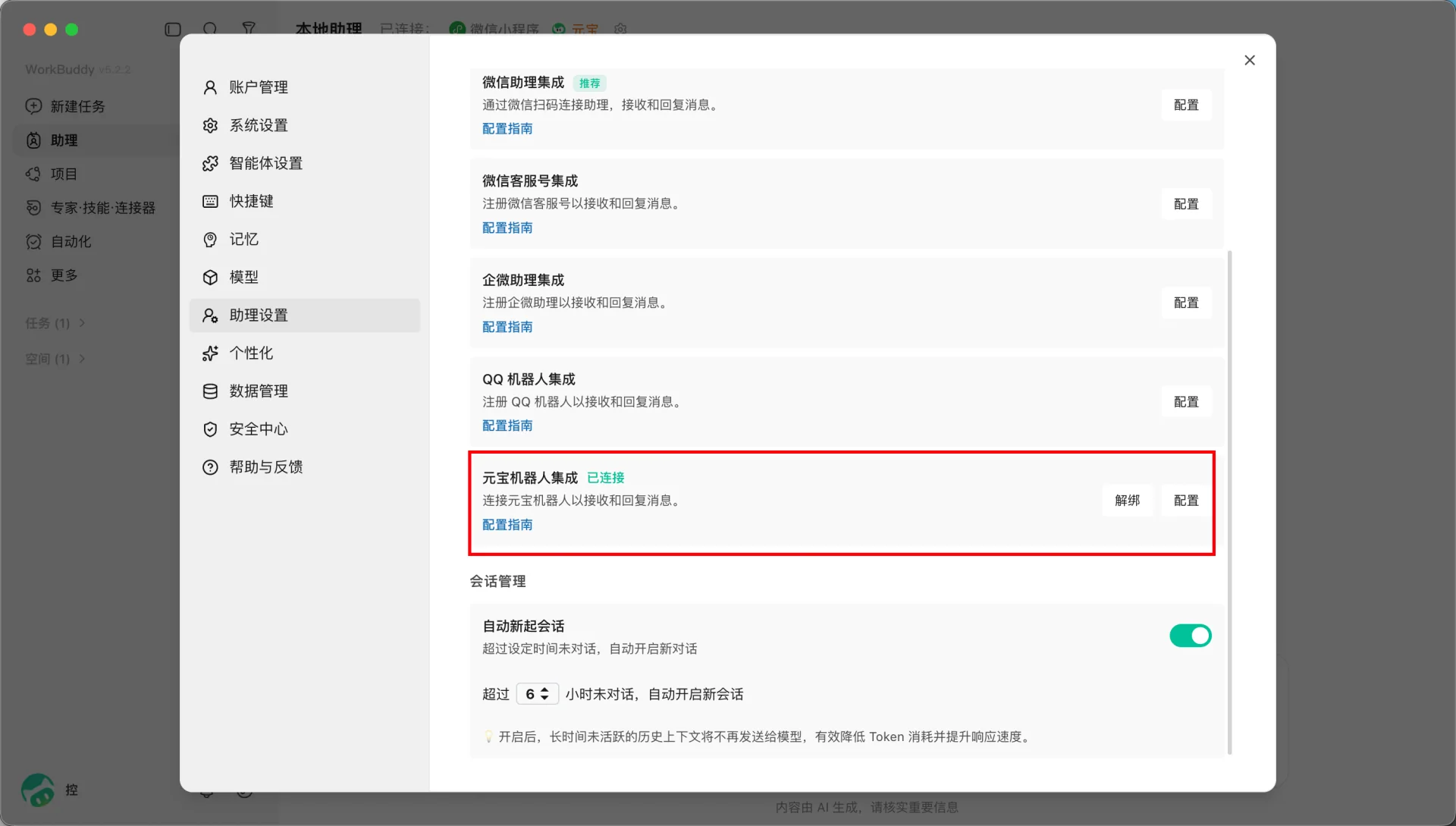1456x826 pixels.
Task: Unbind 元宝机器人 with 解绑 button
Action: tap(1128, 500)
